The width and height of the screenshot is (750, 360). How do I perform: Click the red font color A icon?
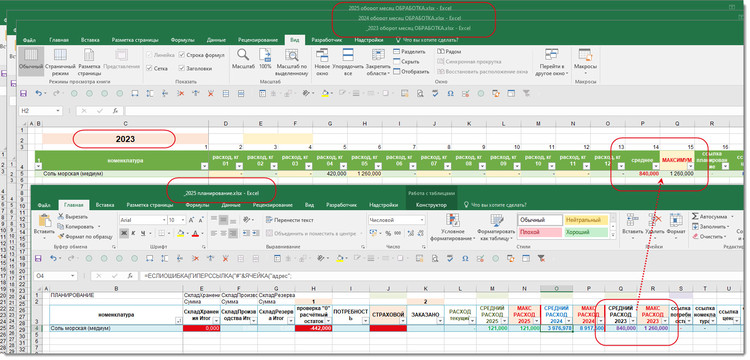click(195, 233)
